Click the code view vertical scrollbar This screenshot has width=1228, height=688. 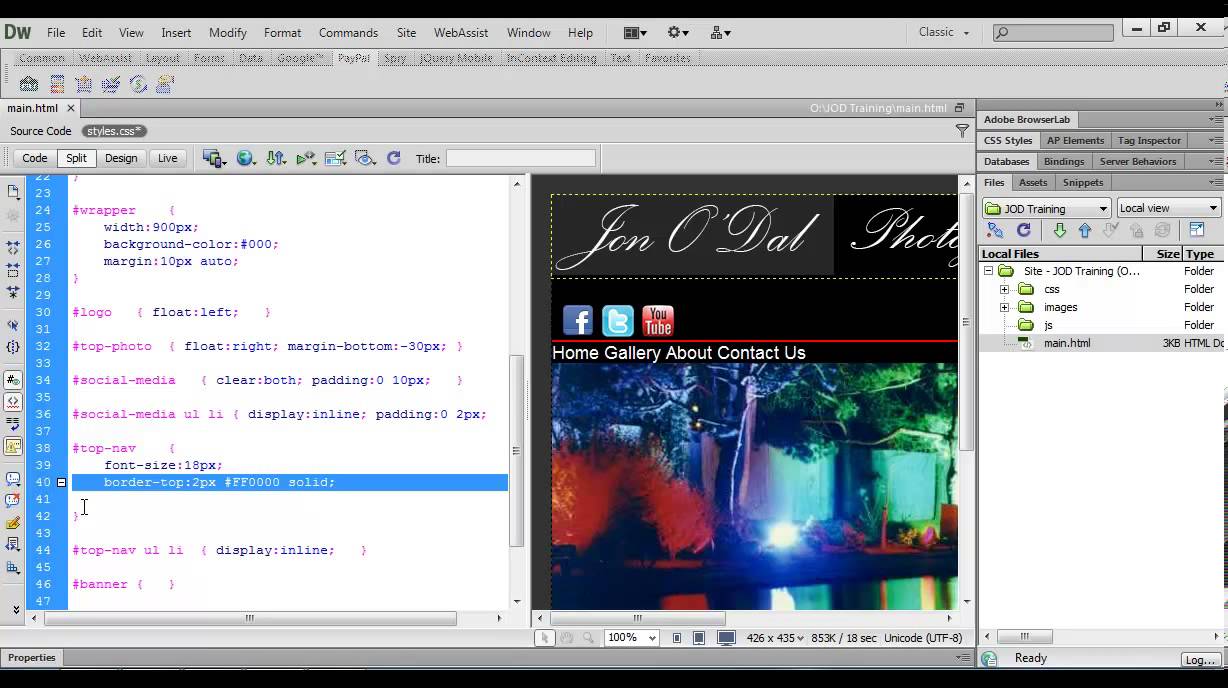pos(517,450)
